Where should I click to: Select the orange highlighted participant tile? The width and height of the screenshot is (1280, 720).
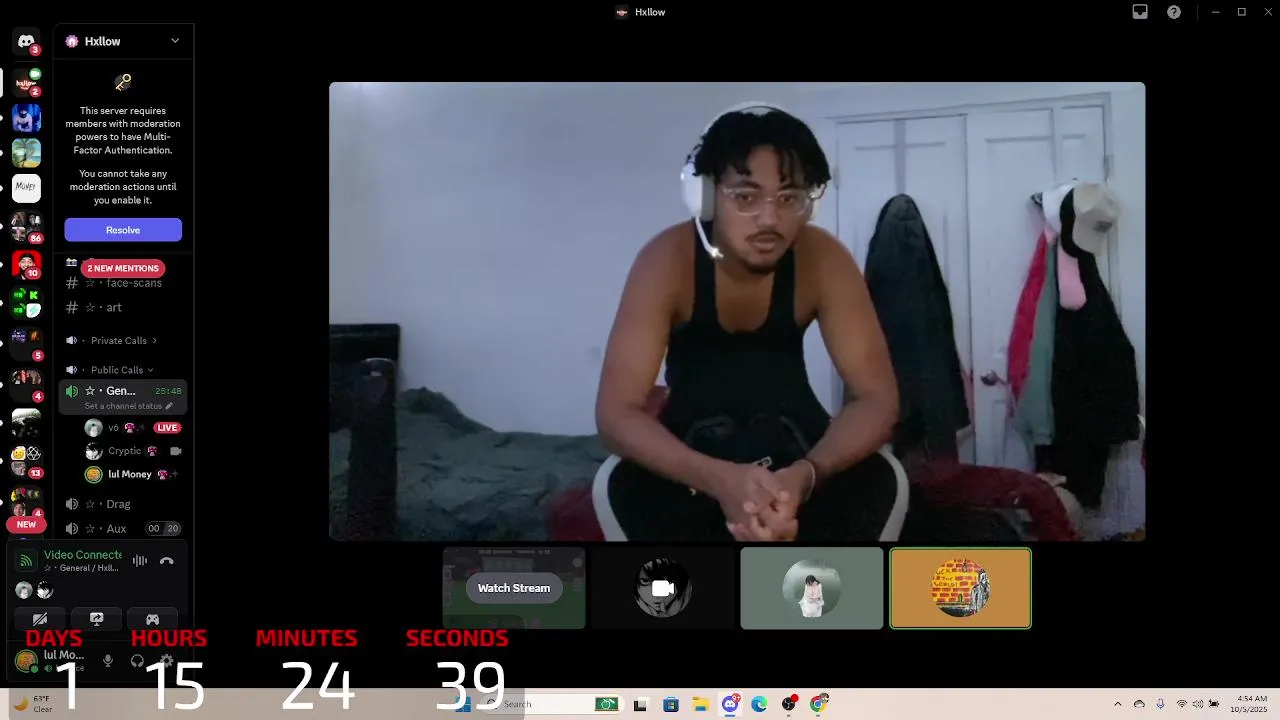[x=960, y=588]
